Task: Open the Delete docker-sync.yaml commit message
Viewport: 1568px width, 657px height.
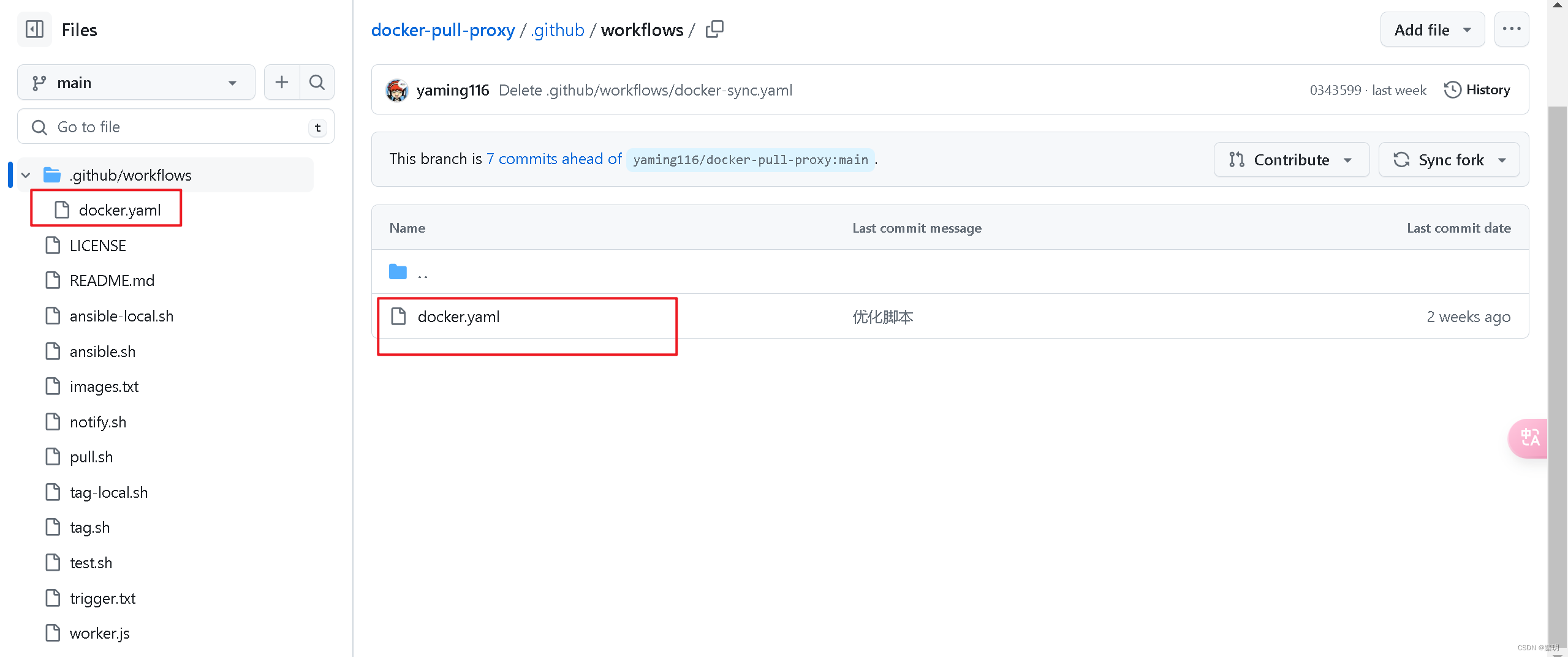Action: click(x=645, y=90)
